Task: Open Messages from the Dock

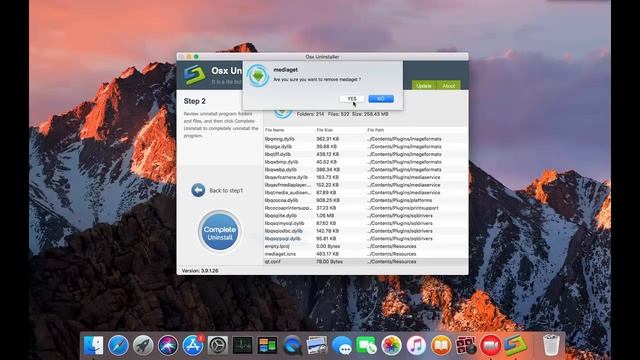Action: point(342,345)
